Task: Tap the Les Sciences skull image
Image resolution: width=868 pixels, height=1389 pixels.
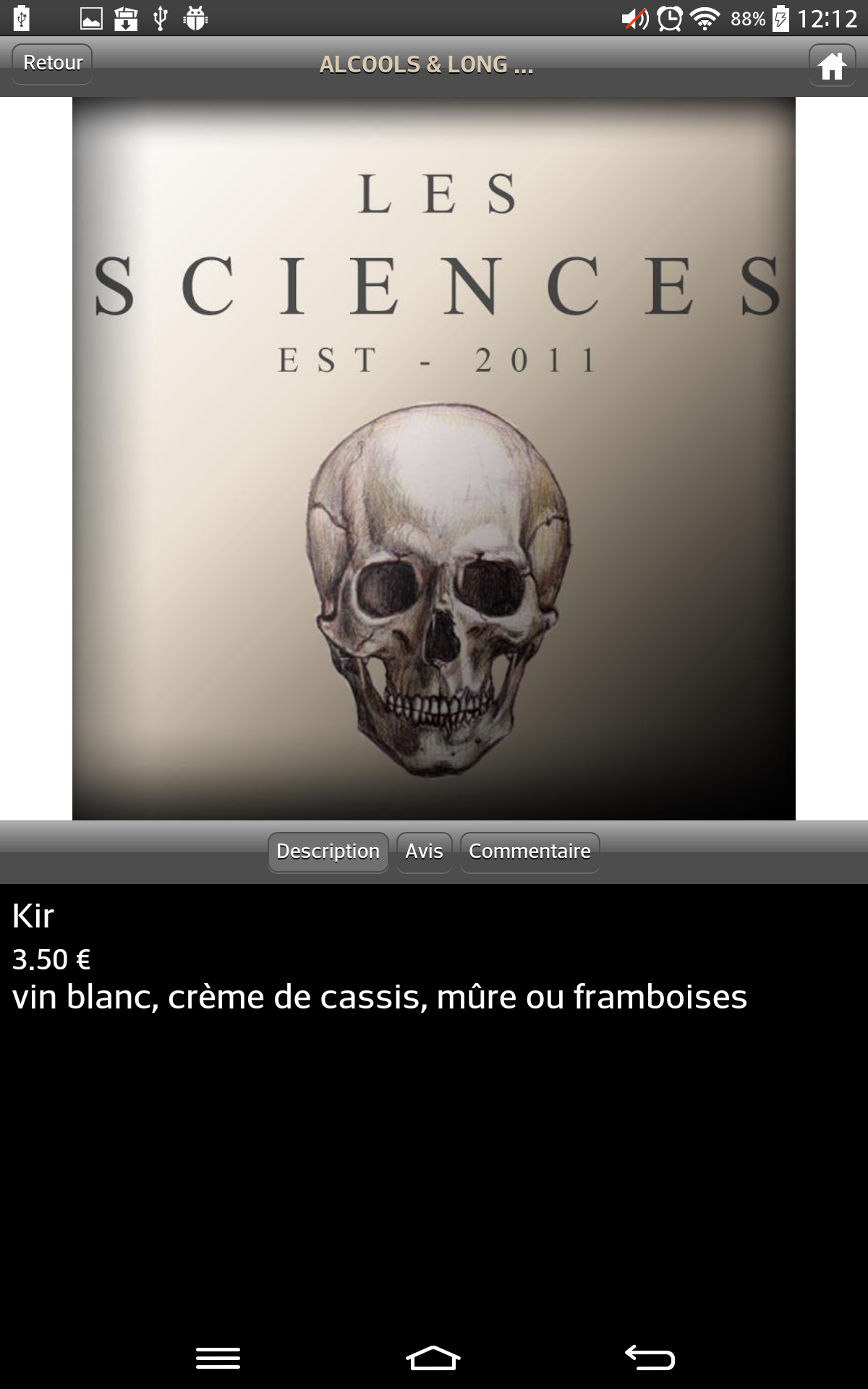Action: [434, 459]
